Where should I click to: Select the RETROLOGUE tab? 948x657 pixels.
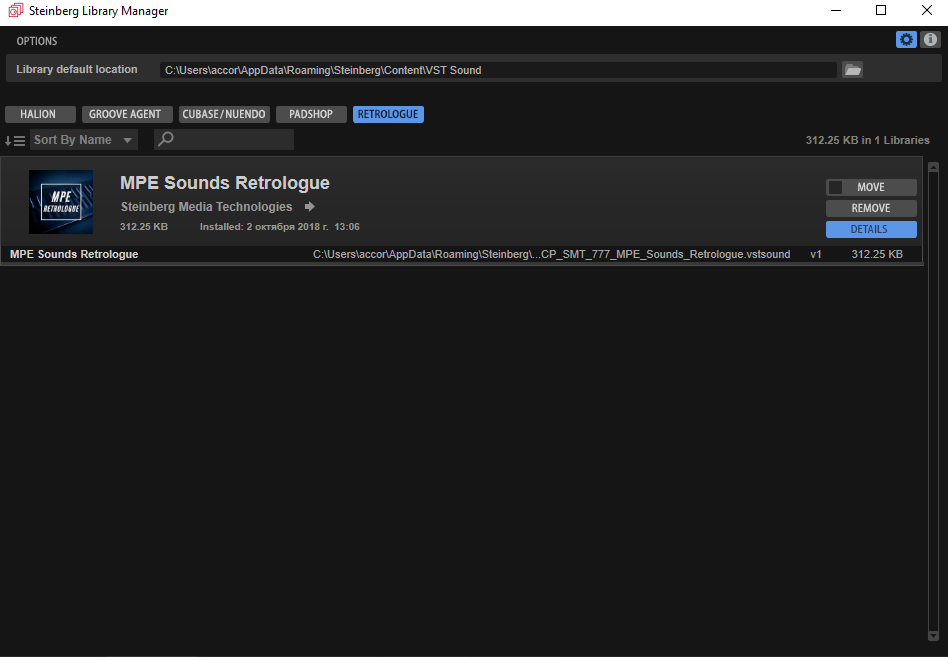click(x=388, y=114)
